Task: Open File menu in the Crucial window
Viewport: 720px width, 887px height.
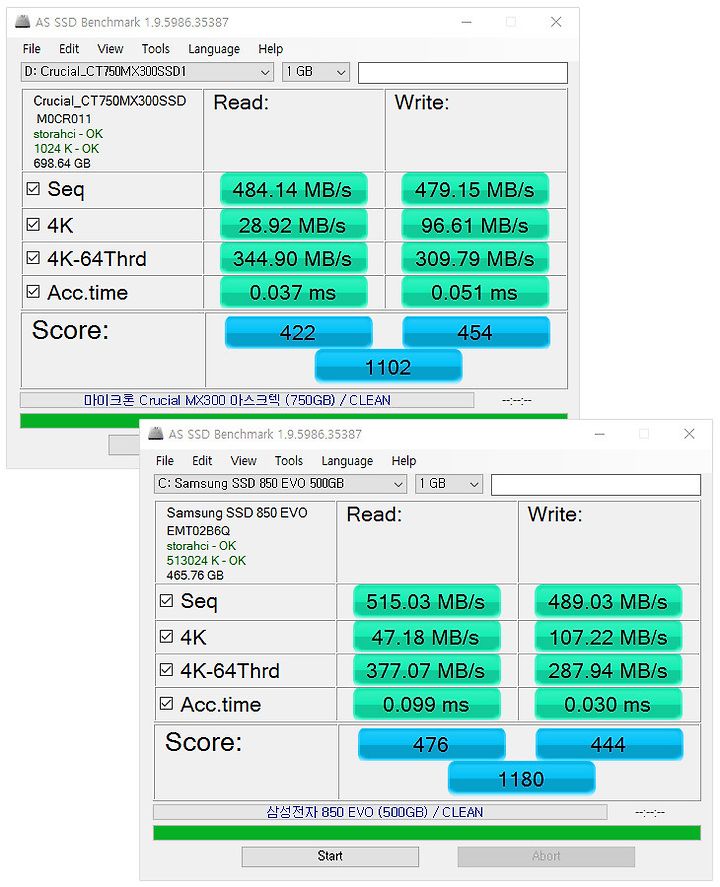Action: (x=32, y=49)
